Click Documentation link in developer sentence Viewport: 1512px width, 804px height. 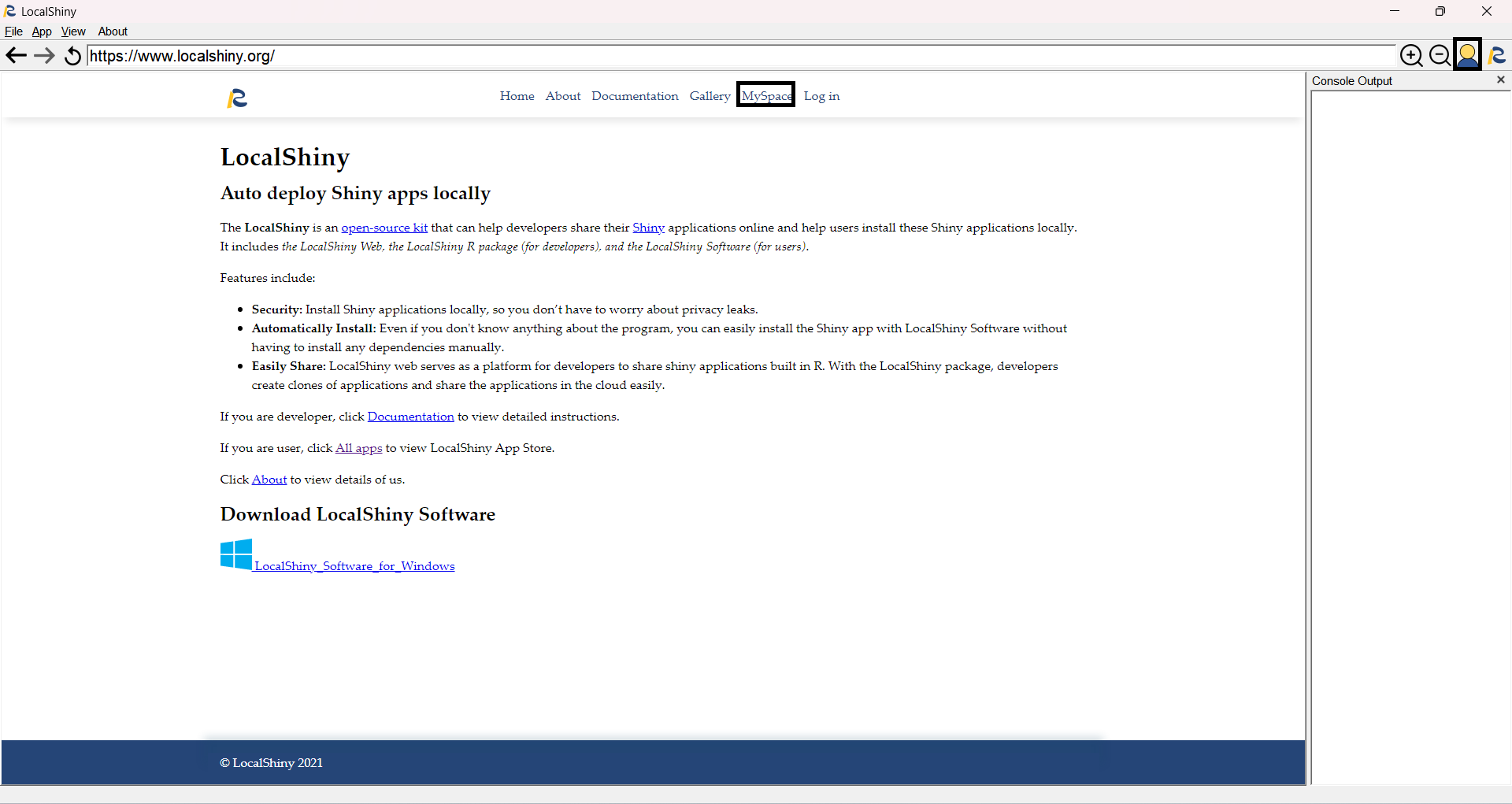coord(411,417)
